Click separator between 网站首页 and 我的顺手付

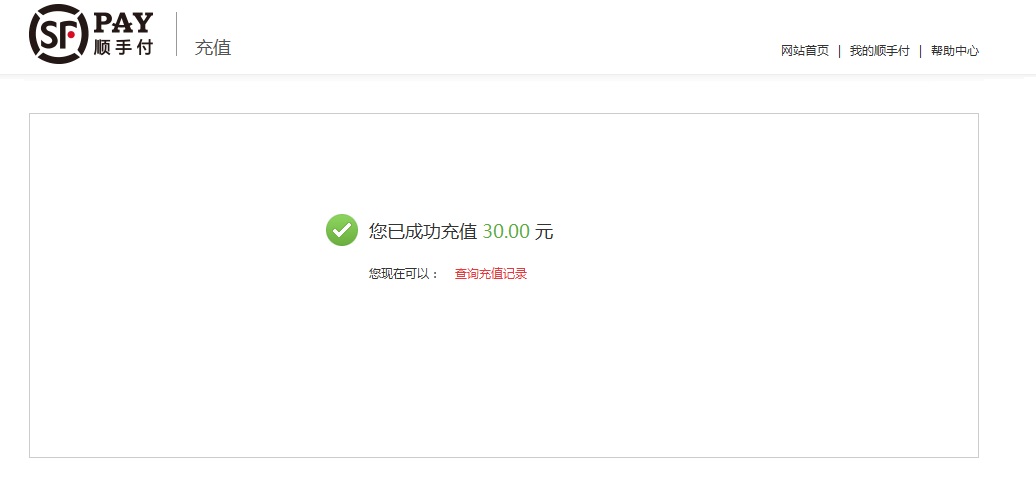(x=839, y=51)
